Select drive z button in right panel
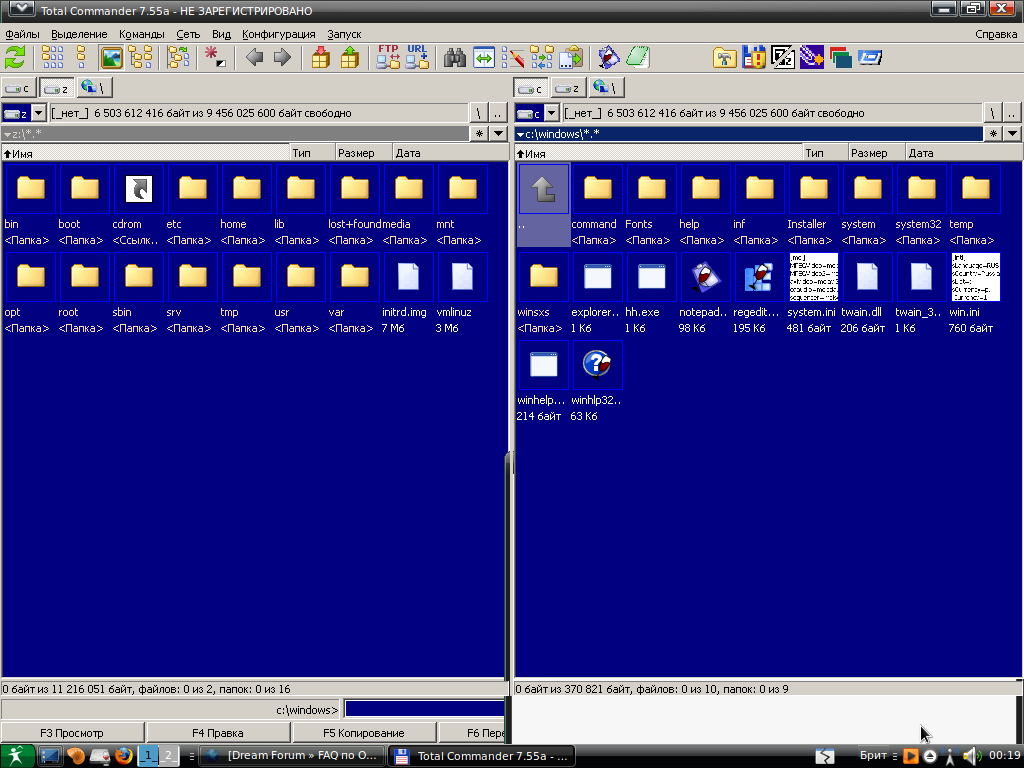Viewport: 1024px width, 768px height. pyautogui.click(x=569, y=88)
